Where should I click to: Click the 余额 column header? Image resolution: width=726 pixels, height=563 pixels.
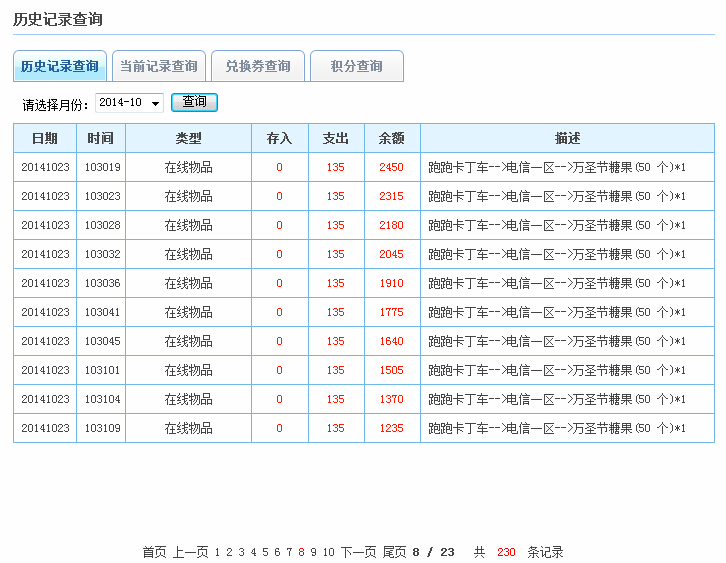392,138
